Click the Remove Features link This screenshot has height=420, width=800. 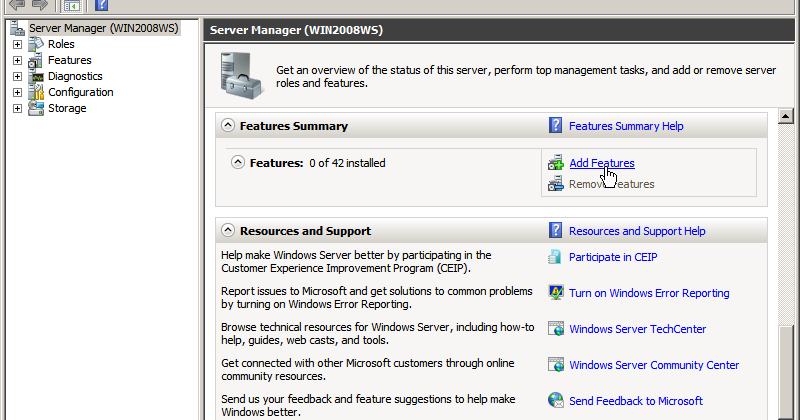pyautogui.click(x=612, y=184)
